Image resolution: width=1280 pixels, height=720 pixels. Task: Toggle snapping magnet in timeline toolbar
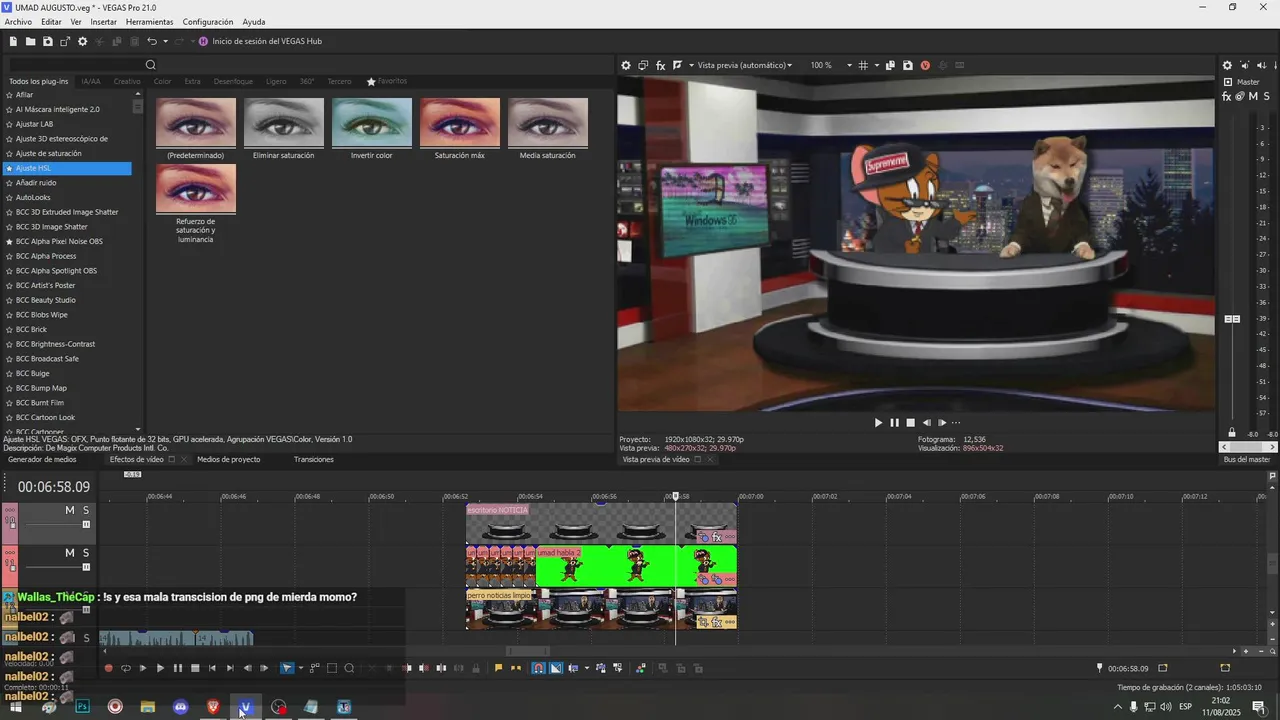[539, 668]
